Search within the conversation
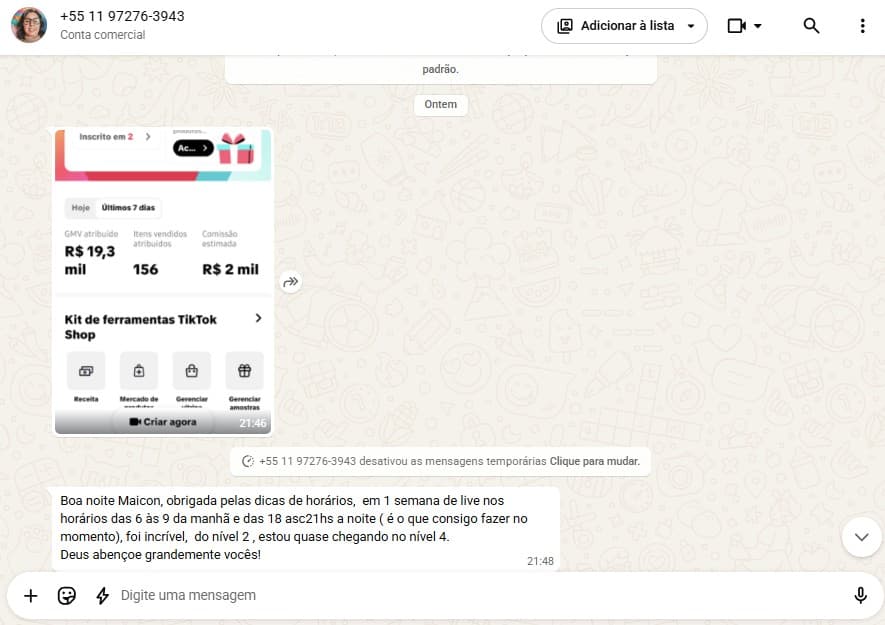The height and width of the screenshot is (625, 885). pyautogui.click(x=811, y=26)
